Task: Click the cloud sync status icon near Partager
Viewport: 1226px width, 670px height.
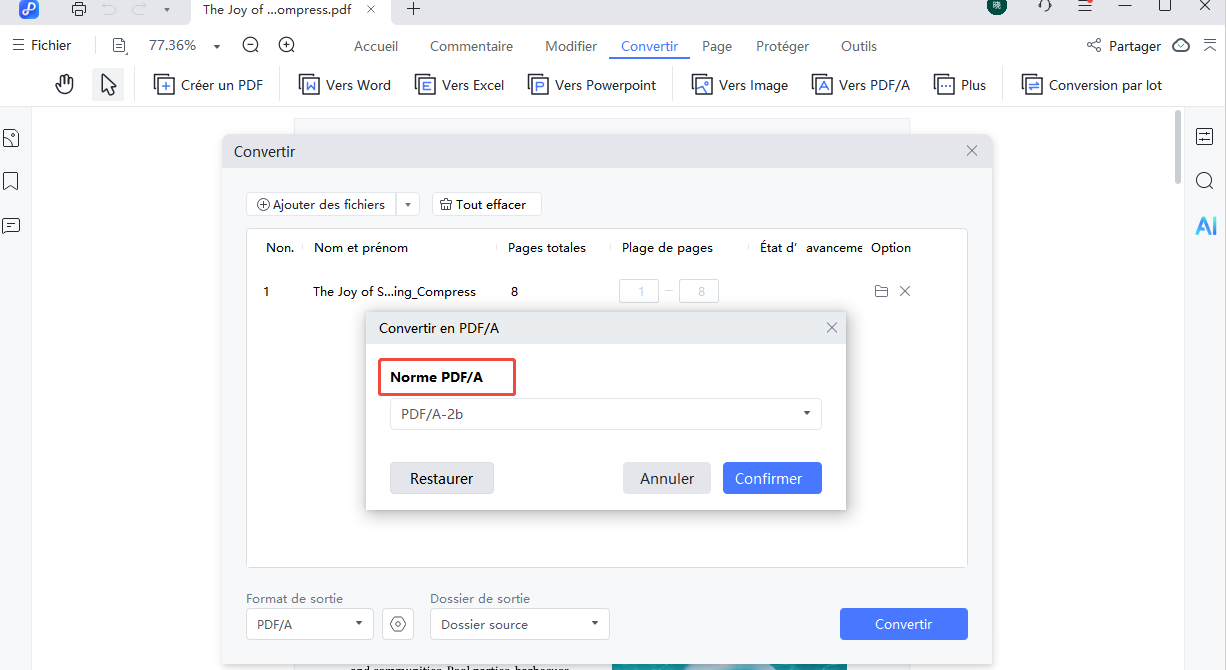Action: [1181, 46]
